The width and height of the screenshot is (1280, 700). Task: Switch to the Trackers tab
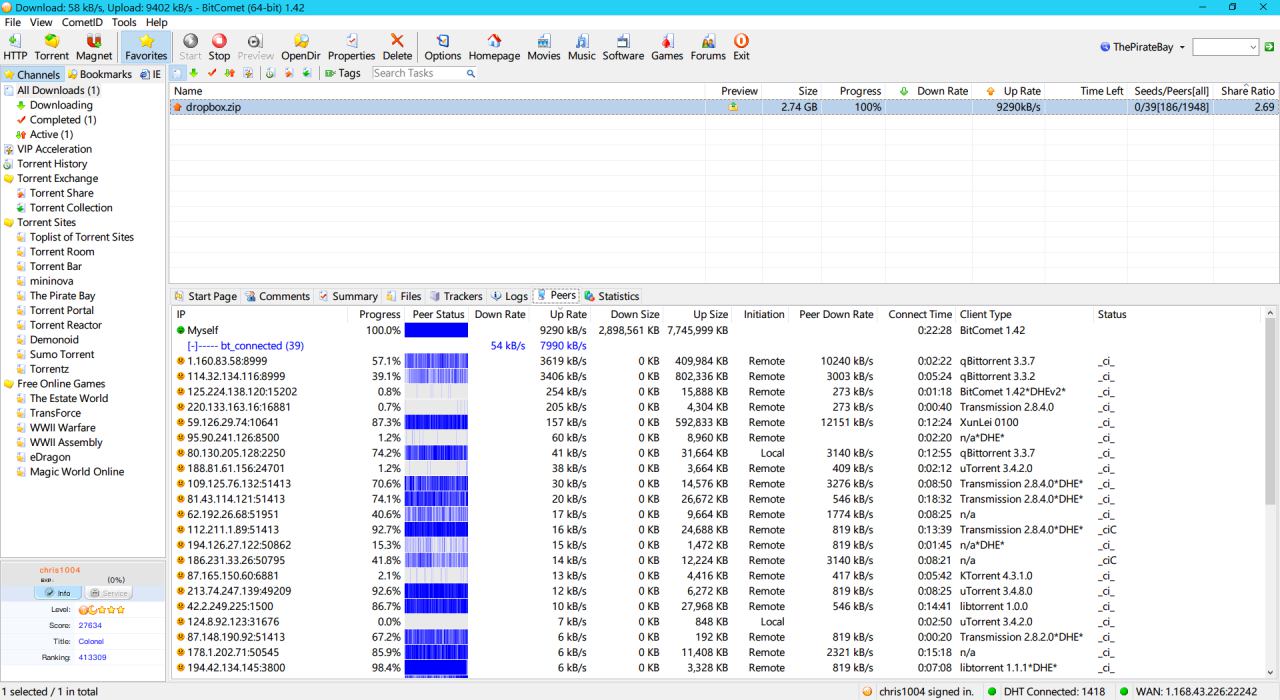[x=456, y=296]
